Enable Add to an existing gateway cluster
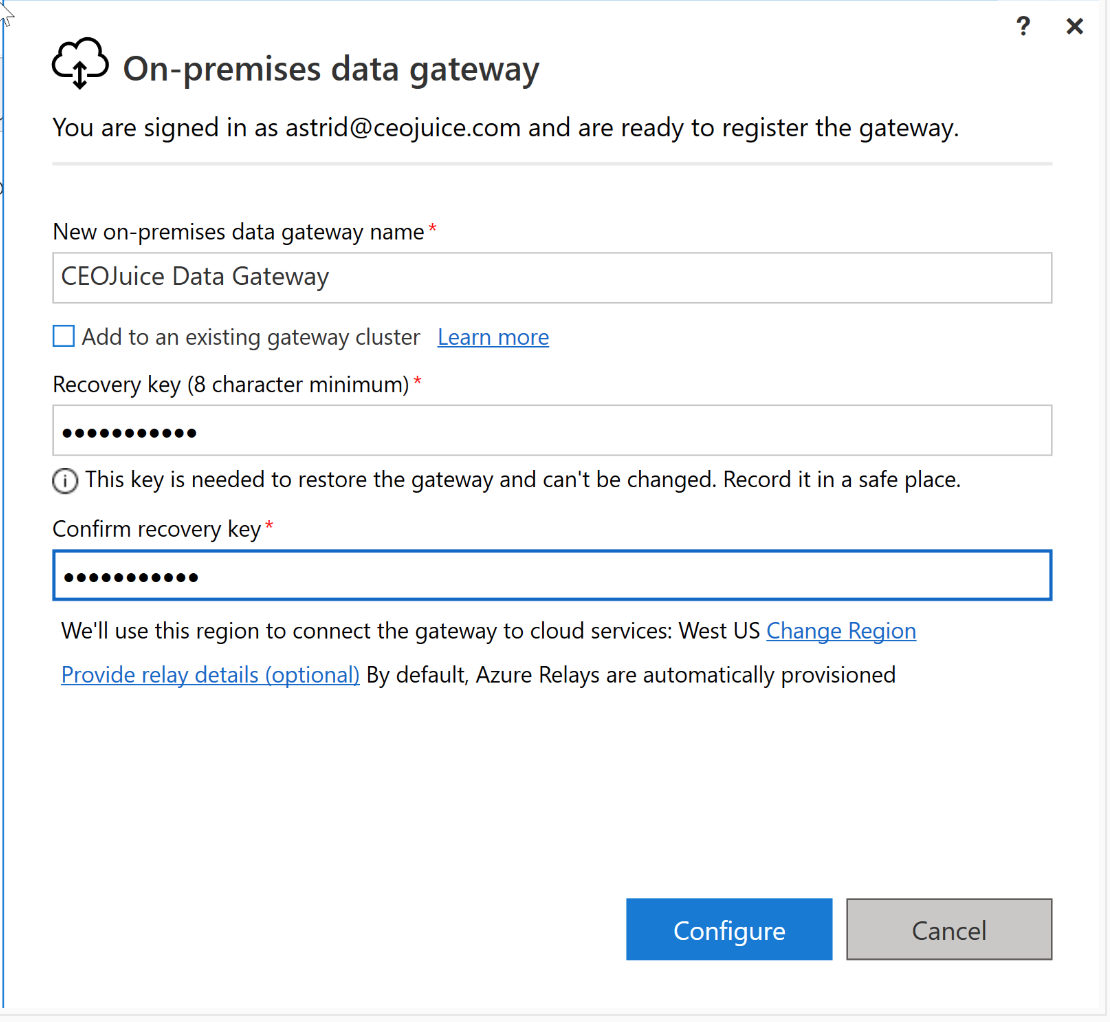Screen dimensions: 1110x1022 point(64,336)
